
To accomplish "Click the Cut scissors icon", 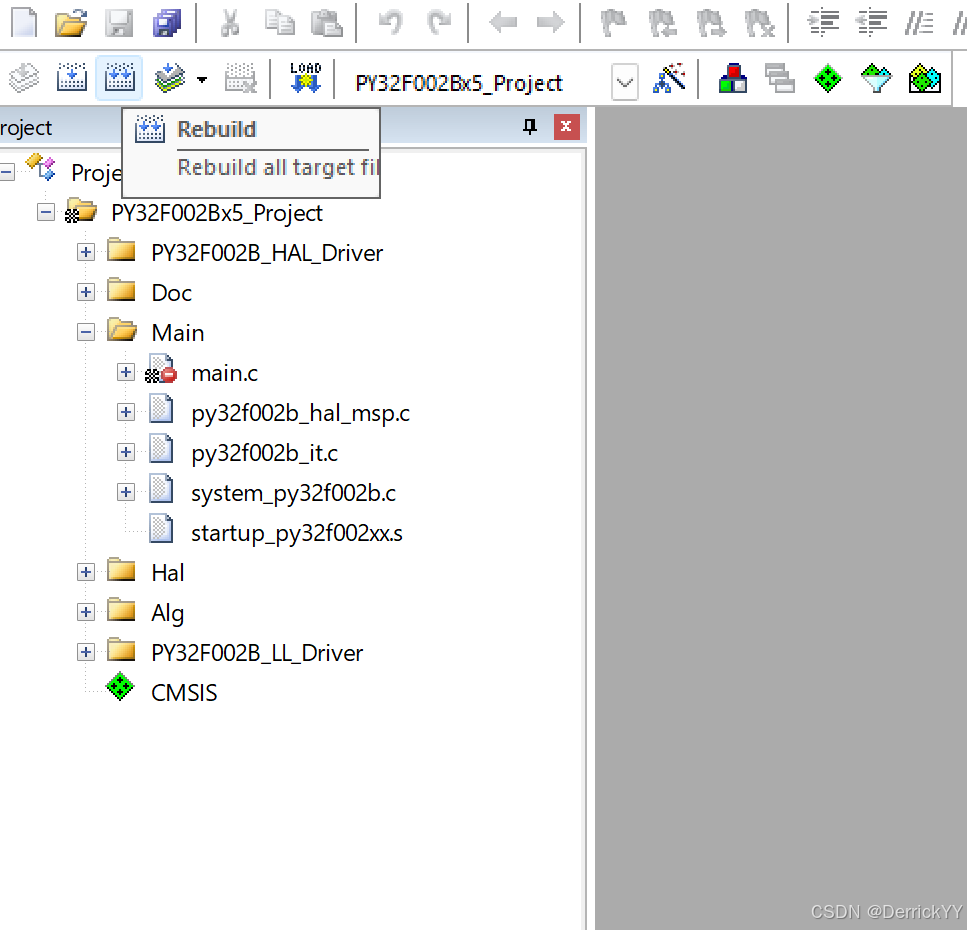I will [230, 23].
